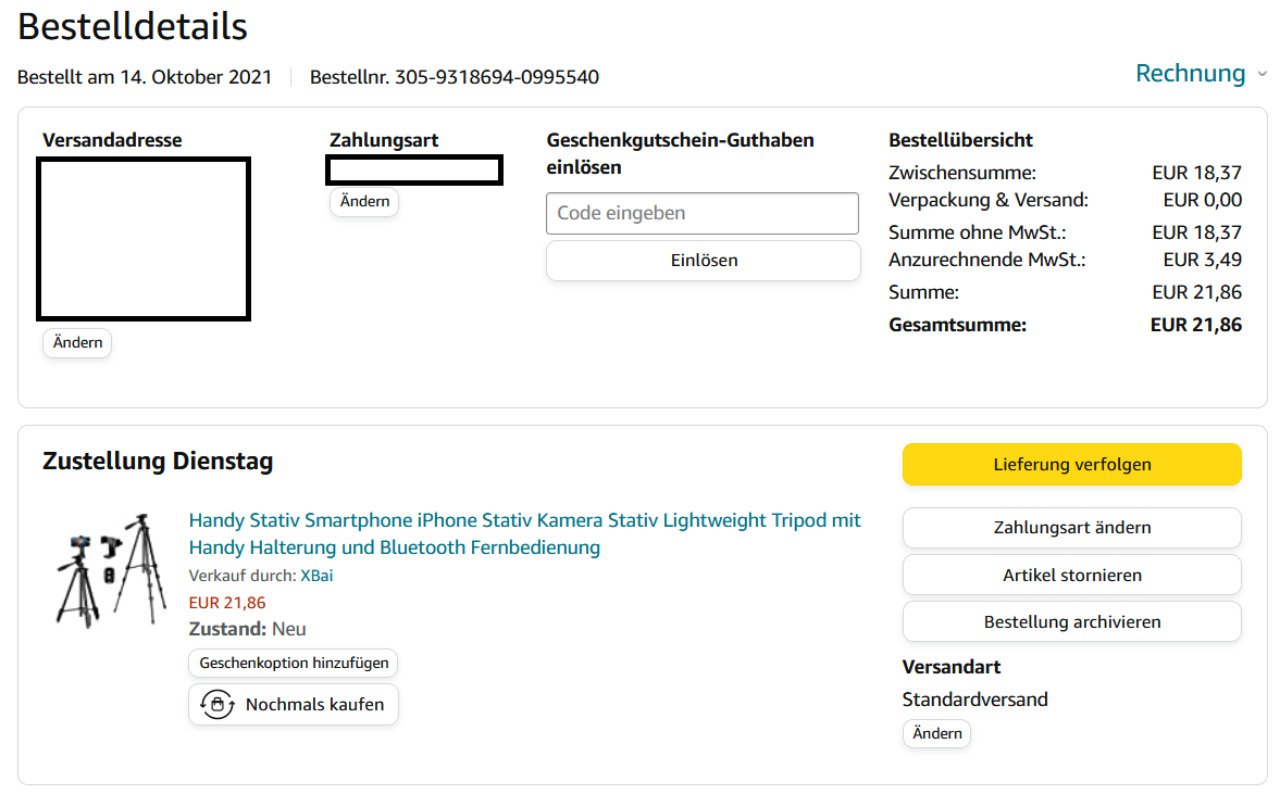Screen dimensions: 1280x794
Task: Click the Zahlungsart ändern button
Action: click(x=1072, y=528)
